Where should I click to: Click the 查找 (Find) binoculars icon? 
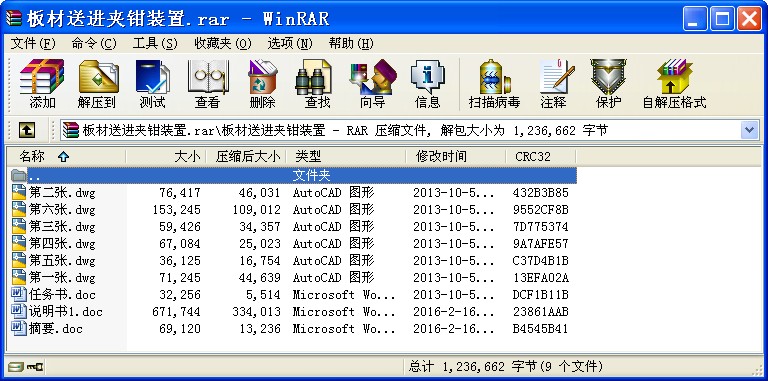(x=313, y=77)
